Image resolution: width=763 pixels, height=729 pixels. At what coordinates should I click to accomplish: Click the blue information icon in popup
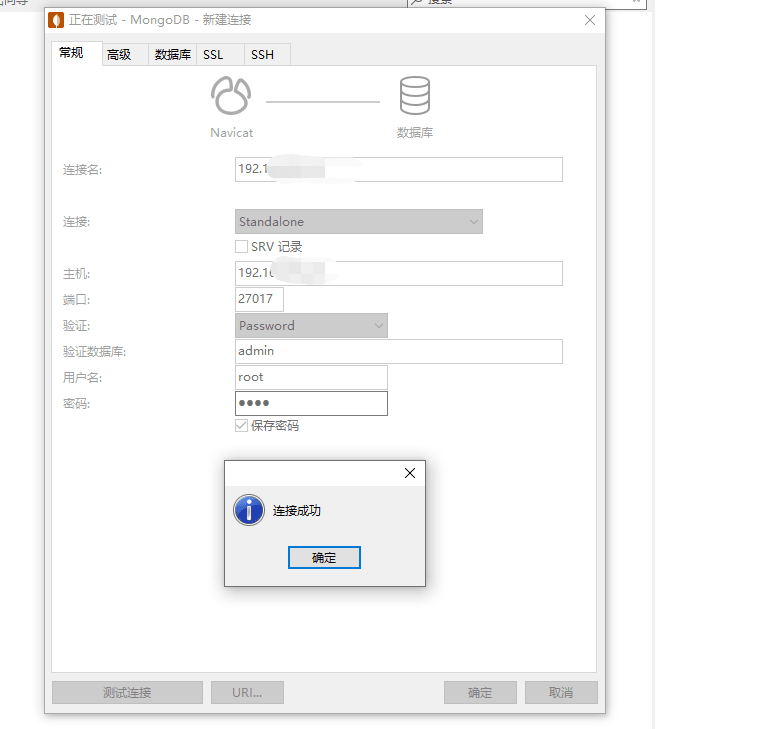248,510
